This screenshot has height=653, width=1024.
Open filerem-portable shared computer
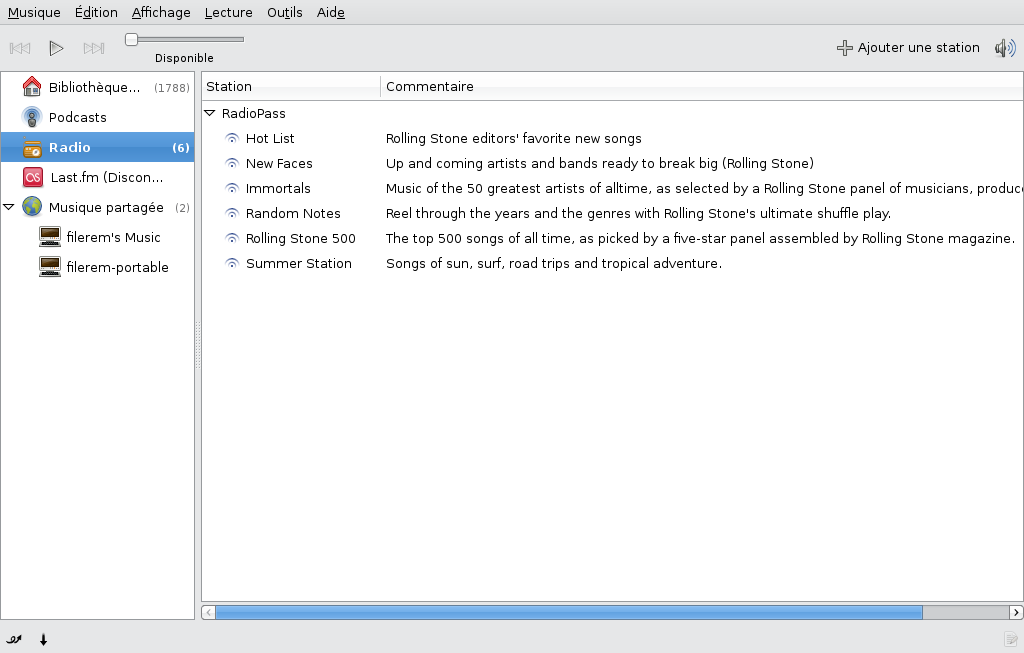coord(116,267)
